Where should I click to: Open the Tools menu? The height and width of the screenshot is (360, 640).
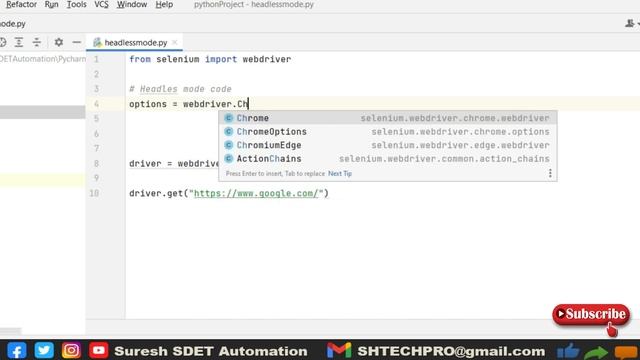coord(76,5)
